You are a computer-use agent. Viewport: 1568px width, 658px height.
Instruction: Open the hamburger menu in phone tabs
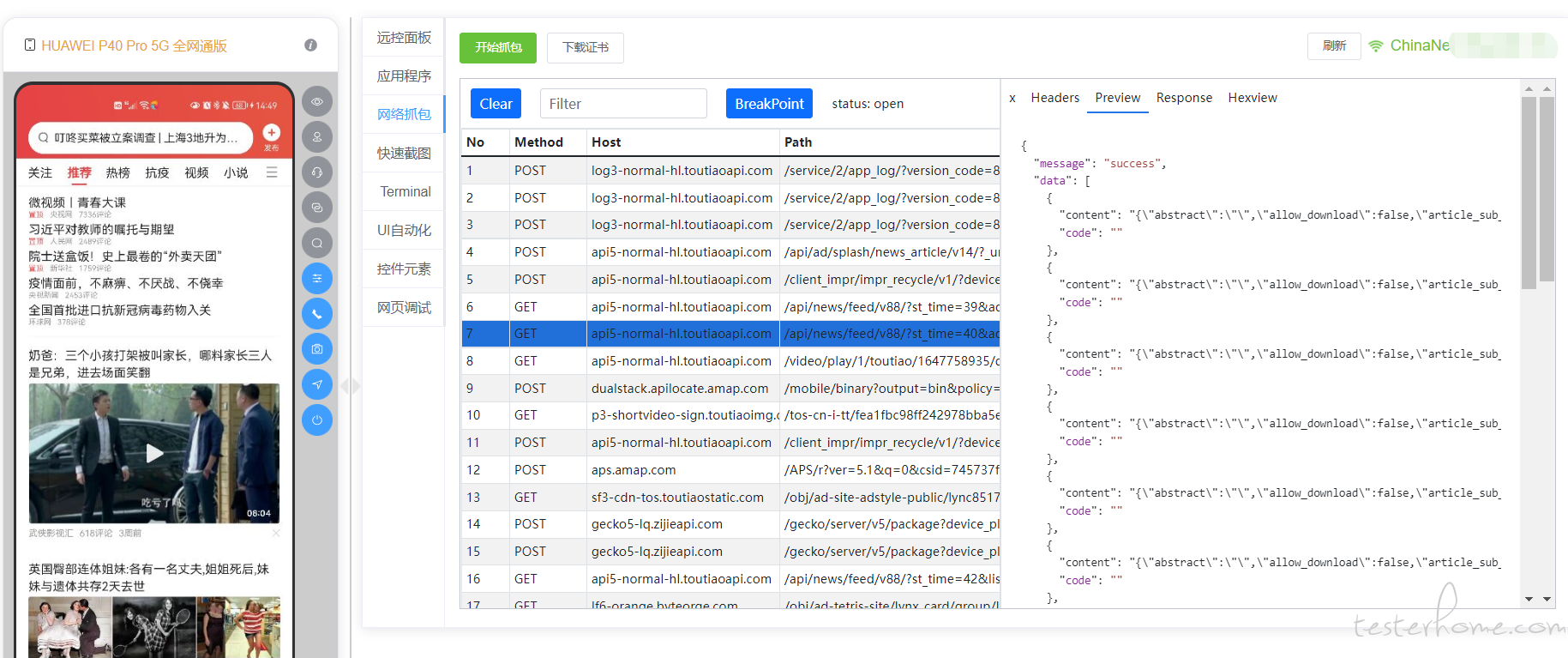(272, 172)
